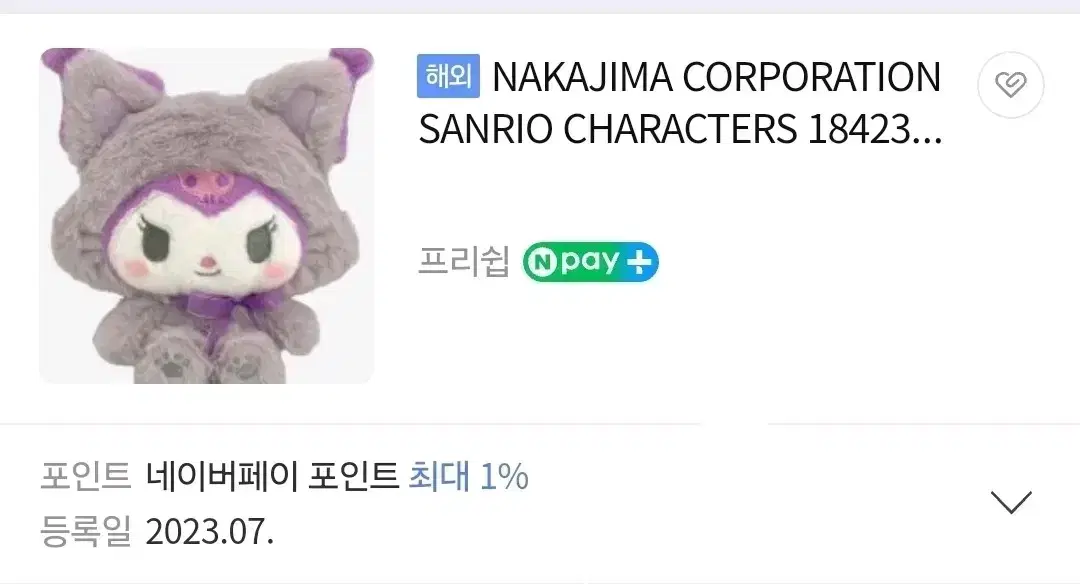Image resolution: width=1080 pixels, height=584 pixels.
Task: Click the white plus sign on Npay badge
Action: [639, 262]
